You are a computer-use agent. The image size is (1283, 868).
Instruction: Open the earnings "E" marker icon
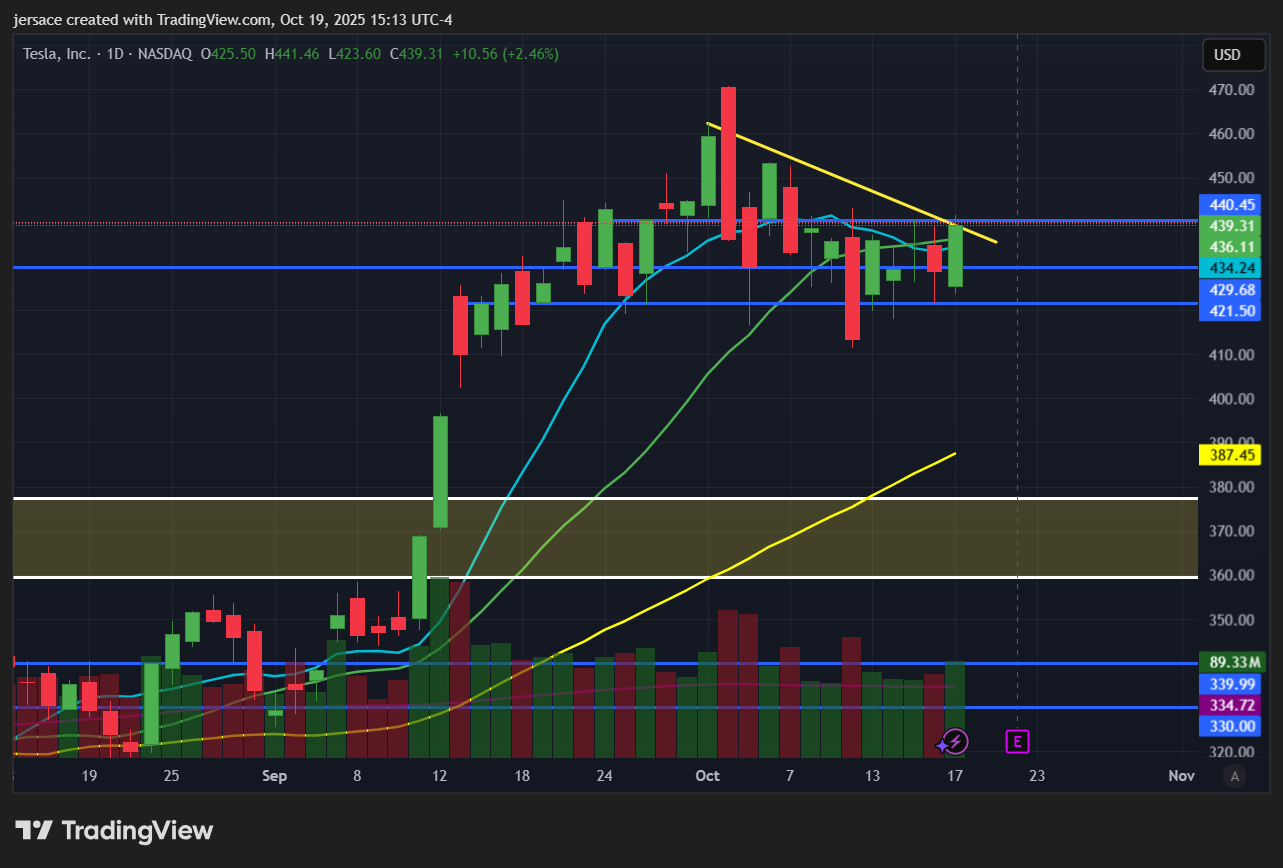pyautogui.click(x=1017, y=741)
